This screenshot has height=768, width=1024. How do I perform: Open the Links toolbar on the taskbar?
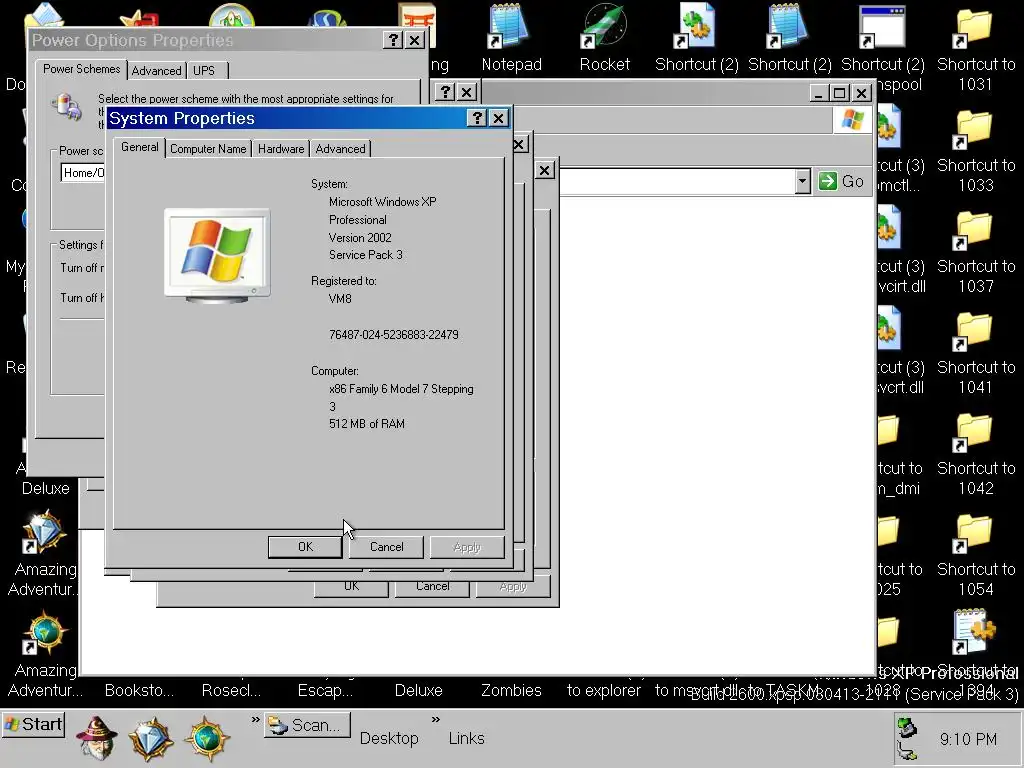tap(466, 739)
